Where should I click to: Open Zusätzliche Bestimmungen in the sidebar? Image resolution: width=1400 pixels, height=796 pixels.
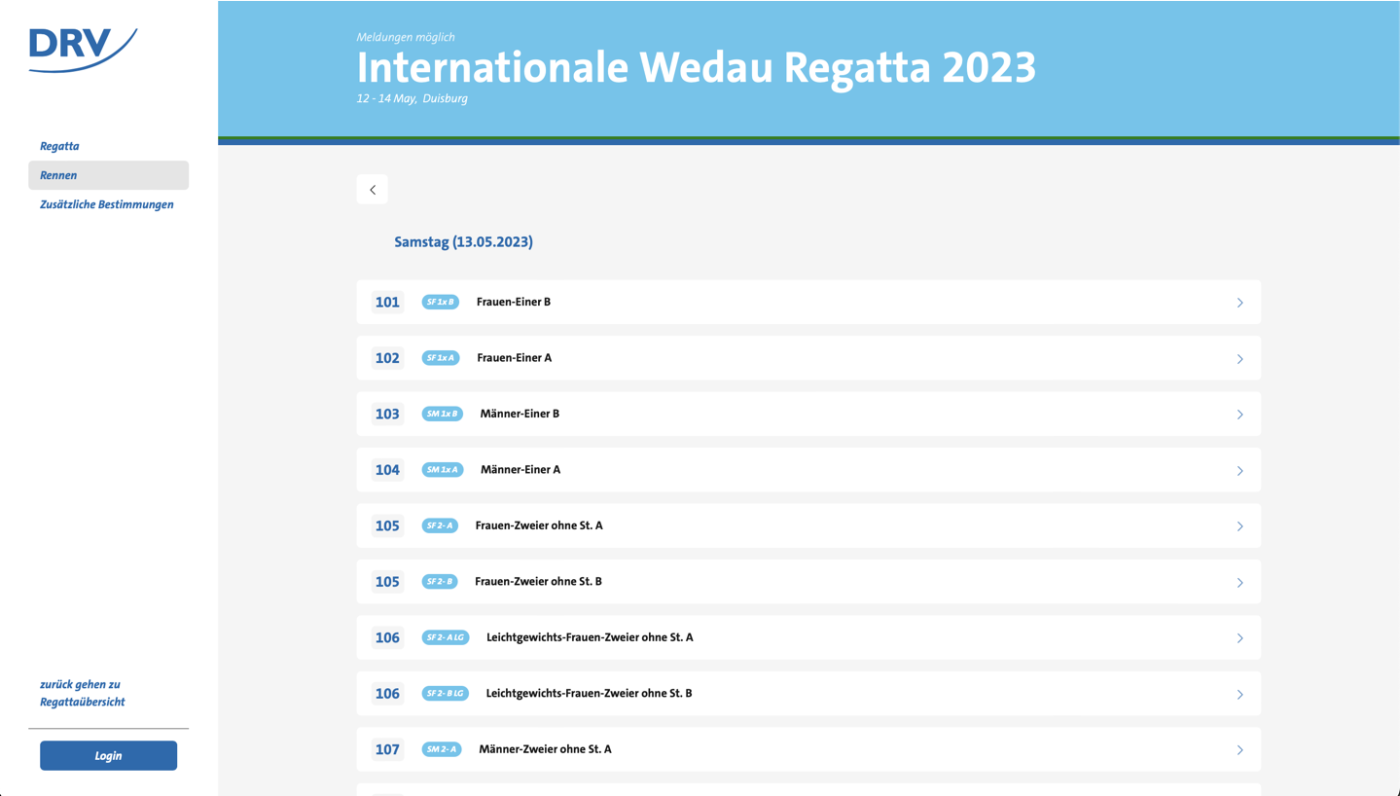[x=107, y=205]
